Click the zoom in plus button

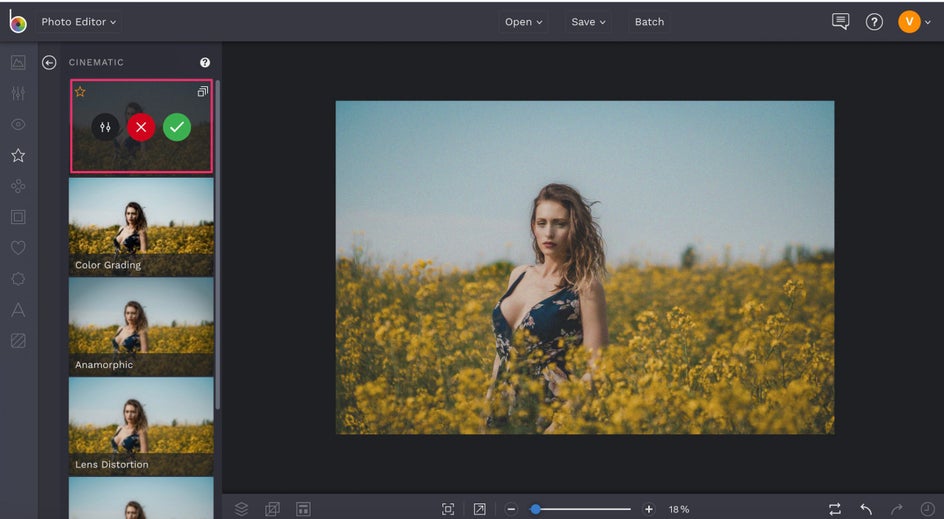point(649,509)
